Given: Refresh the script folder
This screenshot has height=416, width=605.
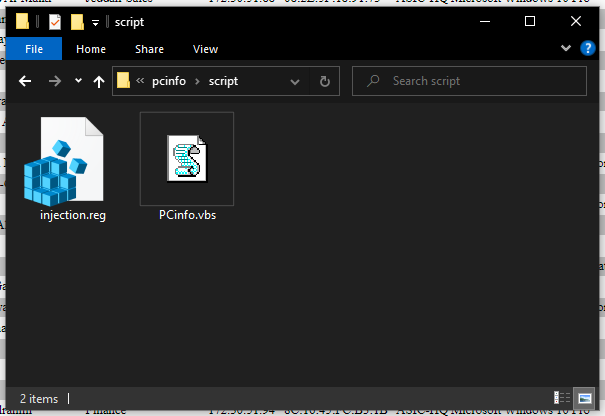Looking at the screenshot, I should (x=325, y=81).
